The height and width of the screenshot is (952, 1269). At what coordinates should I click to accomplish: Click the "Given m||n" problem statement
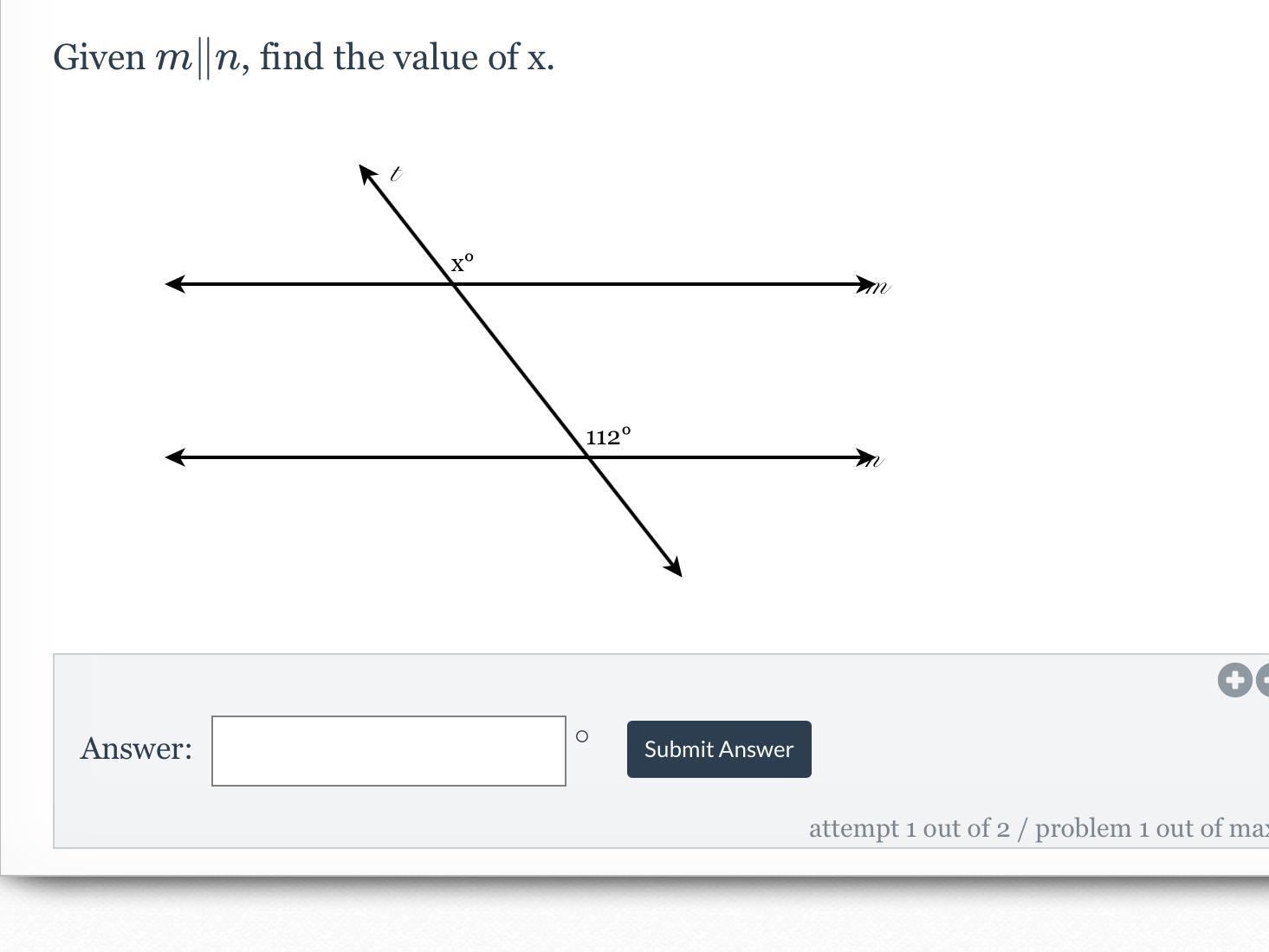[x=303, y=58]
